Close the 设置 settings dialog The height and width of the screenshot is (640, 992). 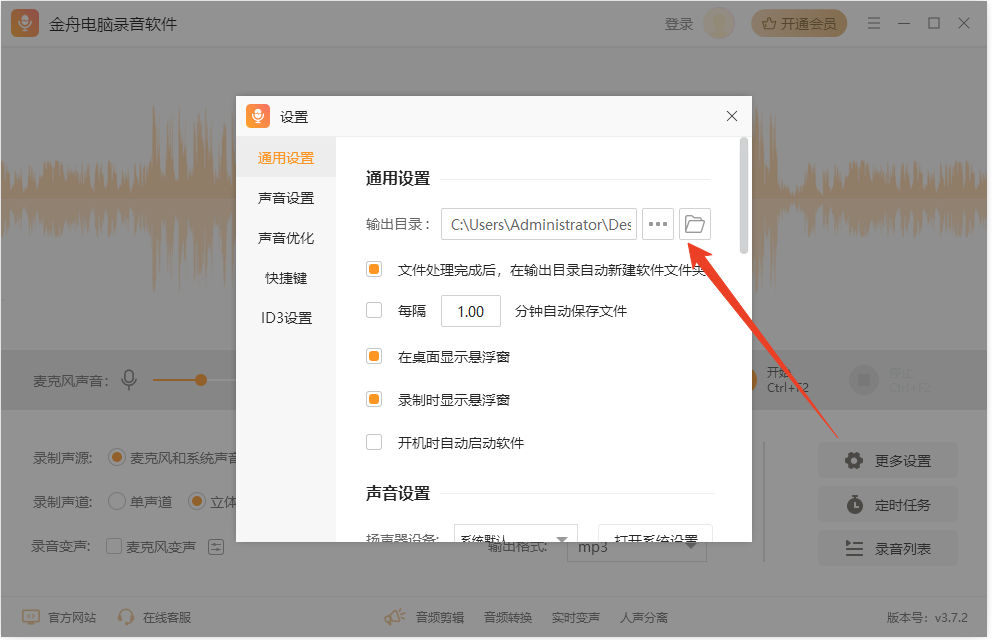[x=732, y=116]
